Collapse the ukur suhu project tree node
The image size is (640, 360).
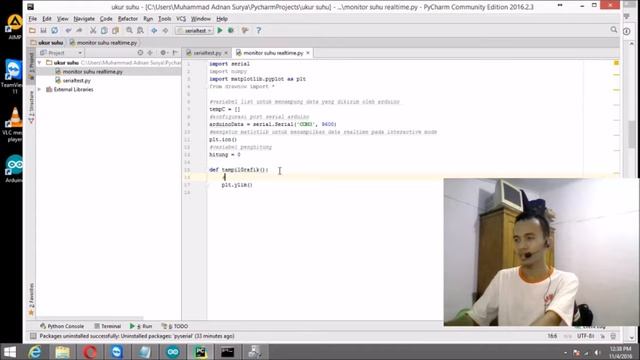[40, 63]
